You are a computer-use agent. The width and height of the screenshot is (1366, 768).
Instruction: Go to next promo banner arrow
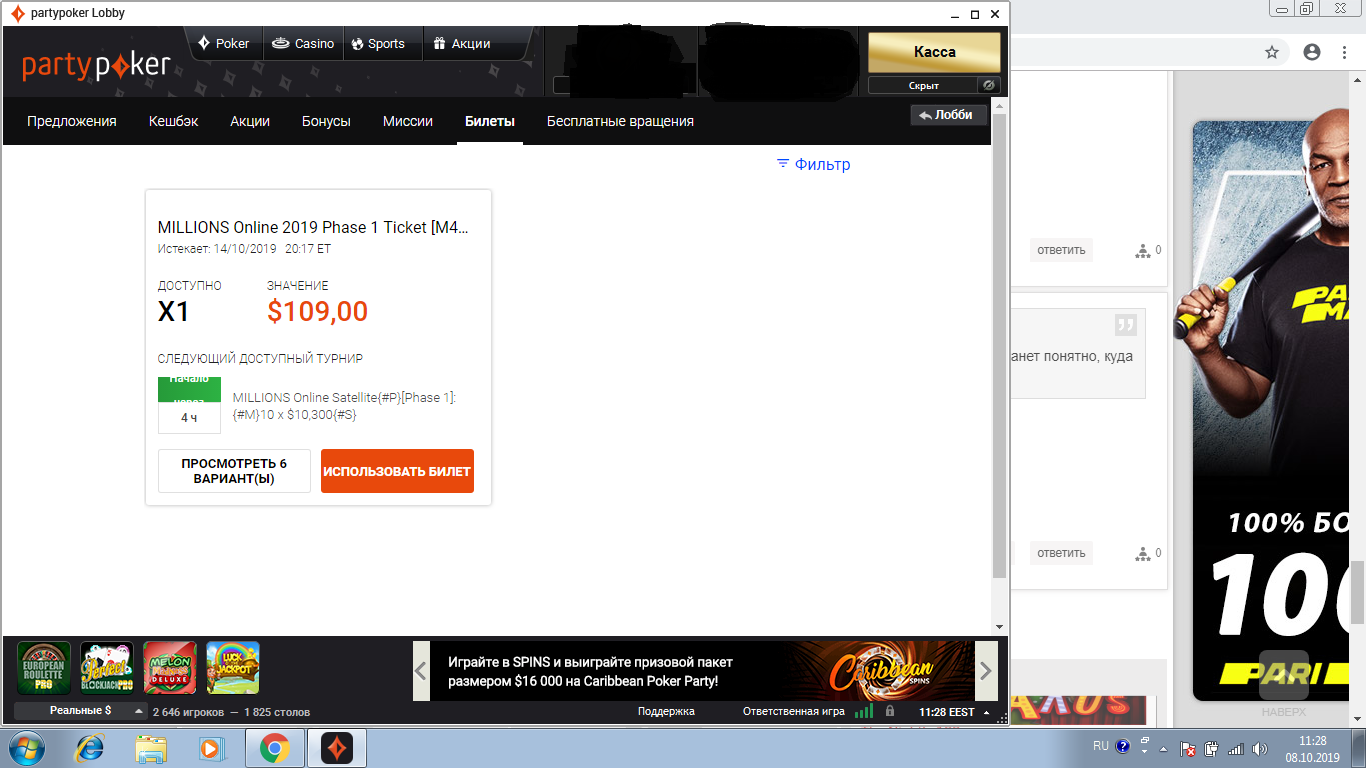[986, 670]
